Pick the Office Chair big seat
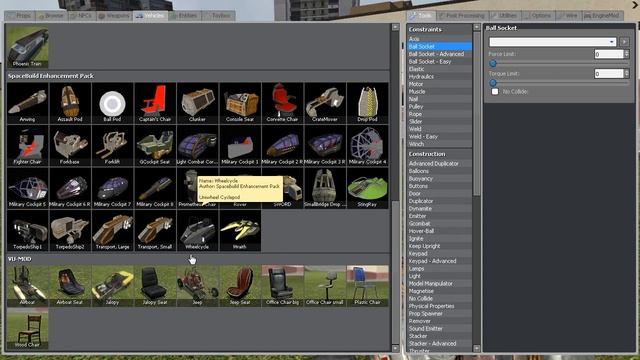The image size is (640, 360). (282, 286)
